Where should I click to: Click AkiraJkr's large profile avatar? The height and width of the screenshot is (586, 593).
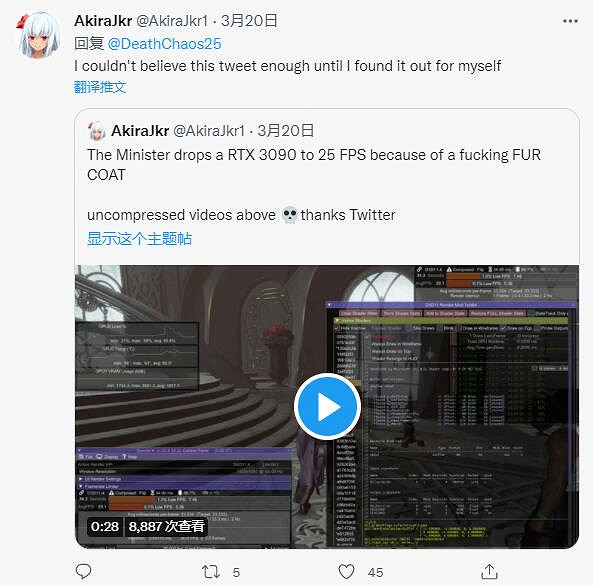point(38,35)
